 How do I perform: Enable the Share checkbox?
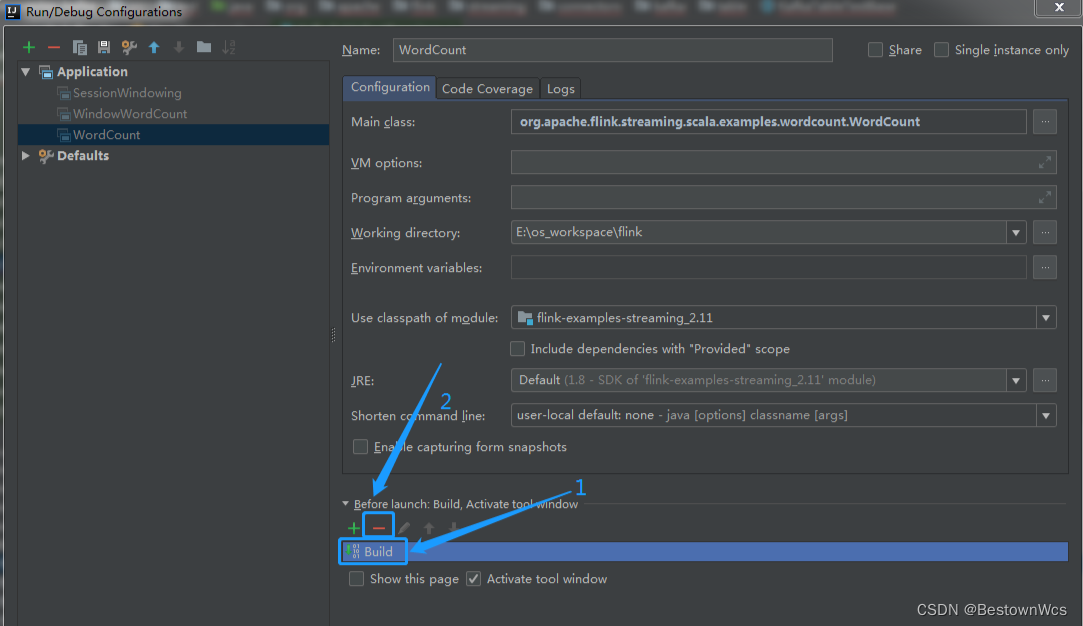coord(875,49)
